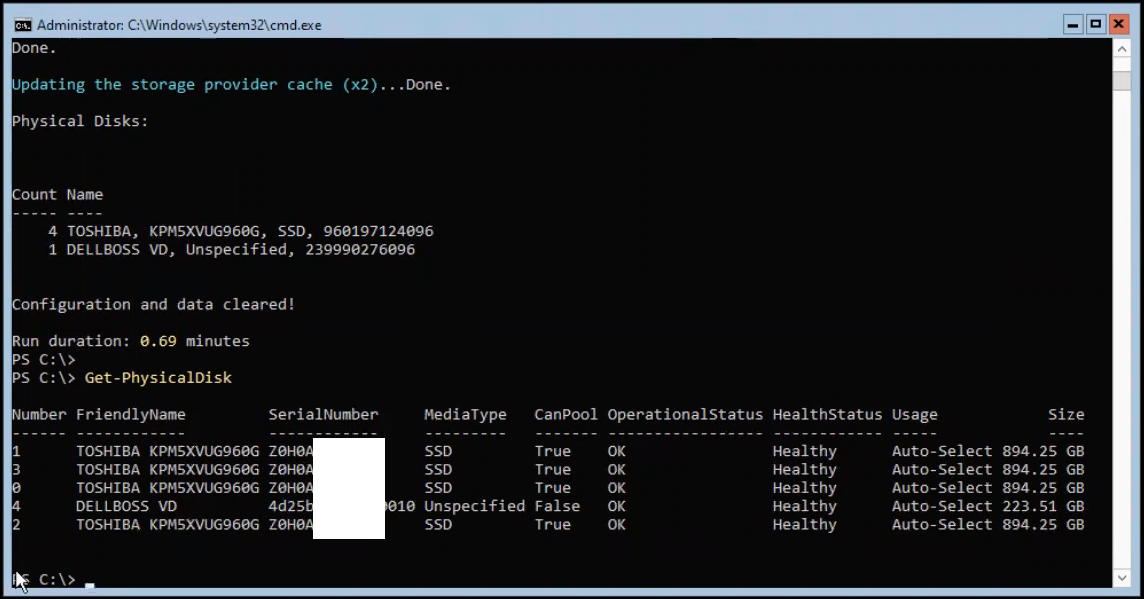Click the 'OperationalStatus' column header

[685, 415]
